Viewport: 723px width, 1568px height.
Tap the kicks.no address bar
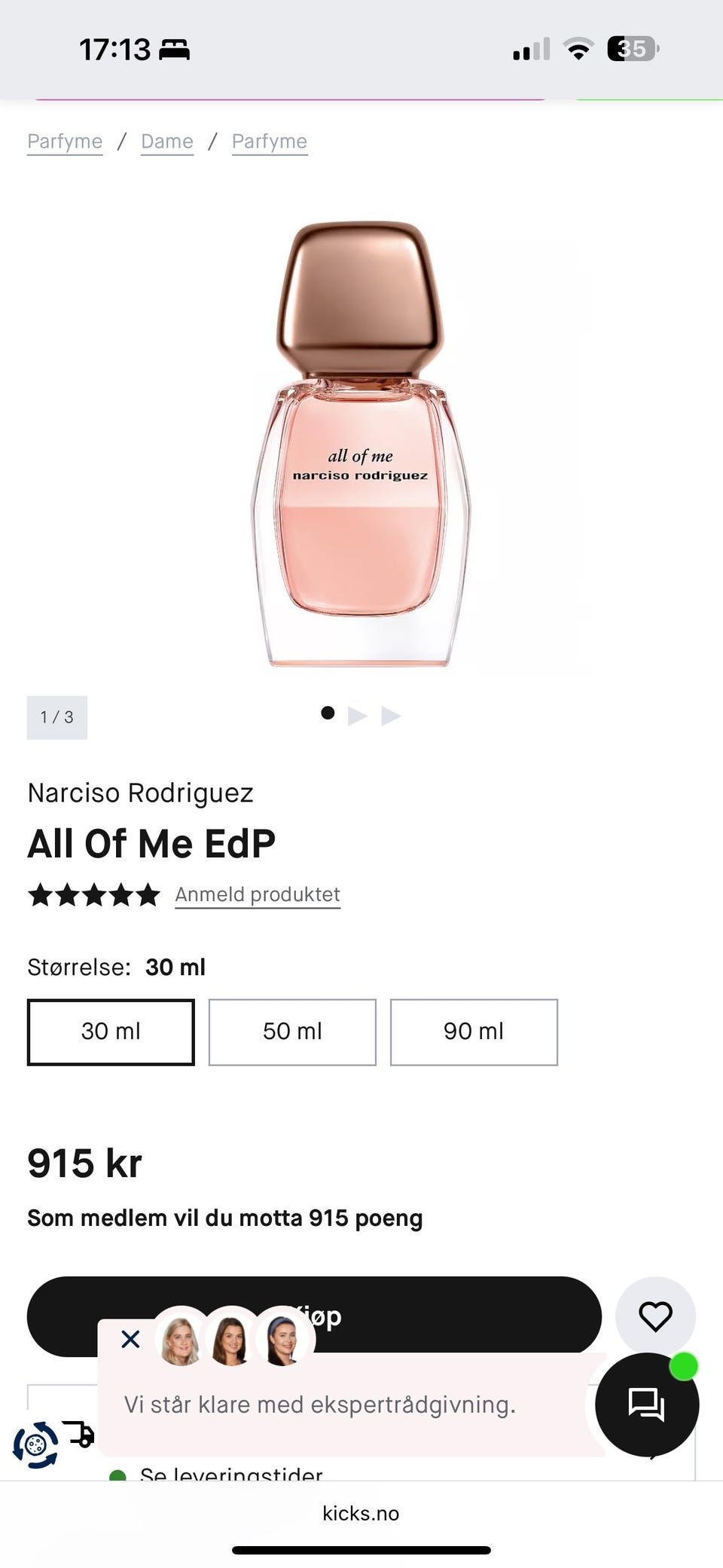click(x=361, y=1513)
